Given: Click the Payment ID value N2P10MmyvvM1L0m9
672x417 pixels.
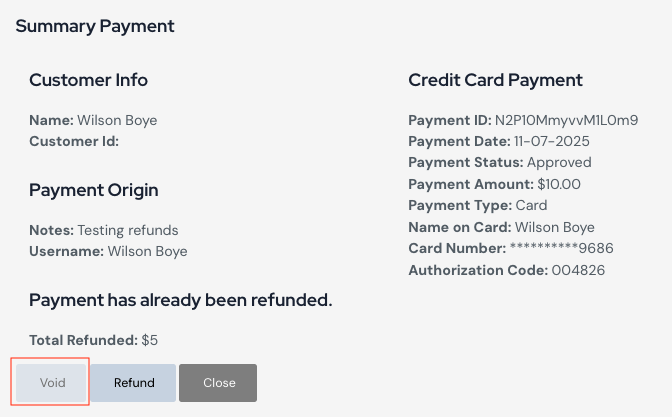Looking at the screenshot, I should point(566,120).
